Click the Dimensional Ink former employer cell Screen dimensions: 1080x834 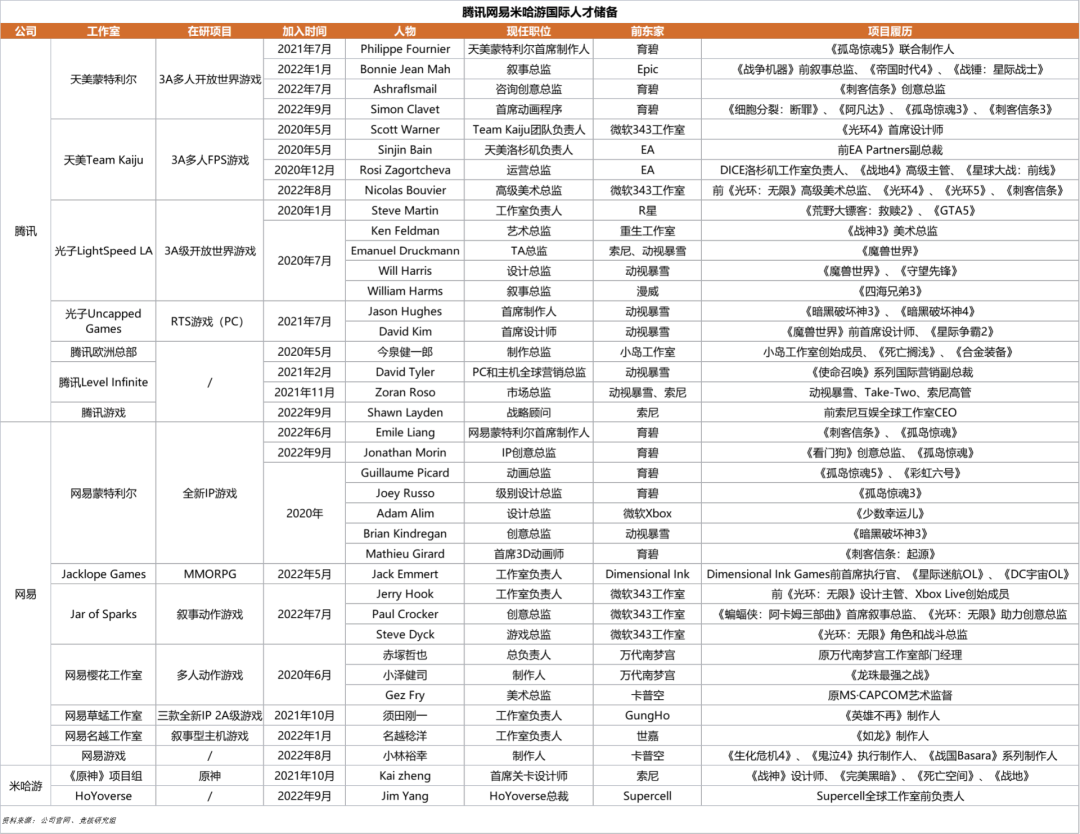[x=647, y=574]
